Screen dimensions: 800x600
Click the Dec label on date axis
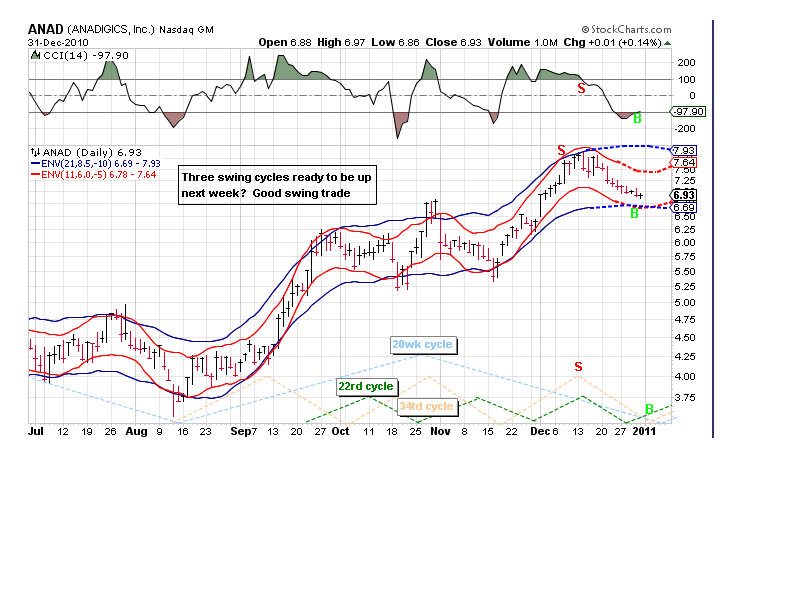pos(540,431)
